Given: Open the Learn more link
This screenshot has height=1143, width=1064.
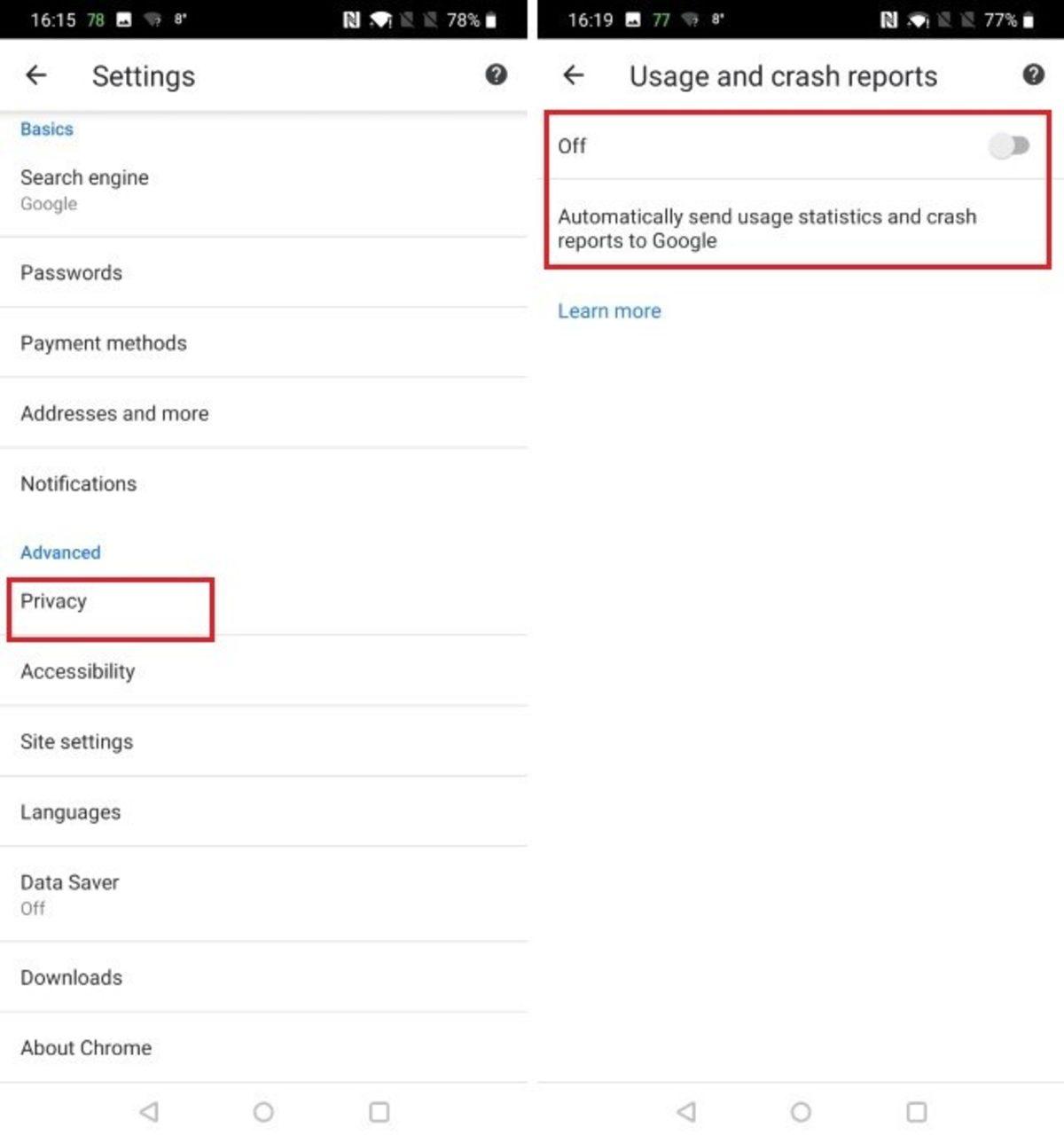Looking at the screenshot, I should pos(609,310).
